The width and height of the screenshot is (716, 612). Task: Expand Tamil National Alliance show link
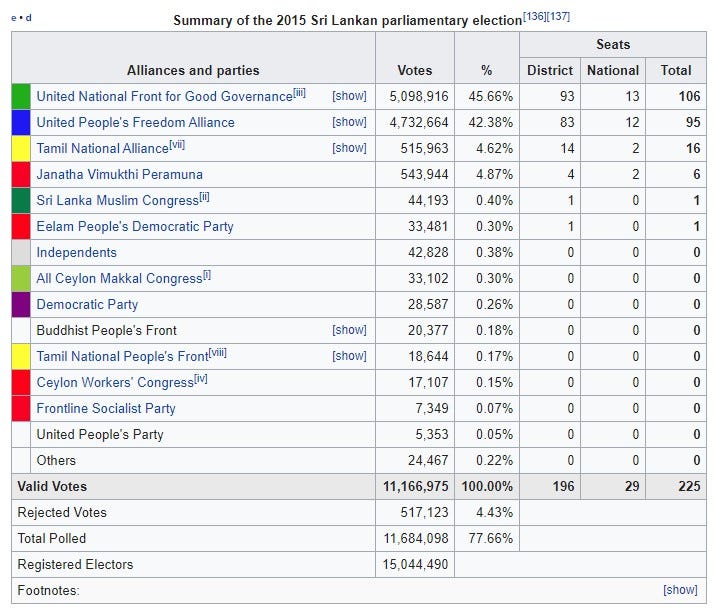[349, 148]
